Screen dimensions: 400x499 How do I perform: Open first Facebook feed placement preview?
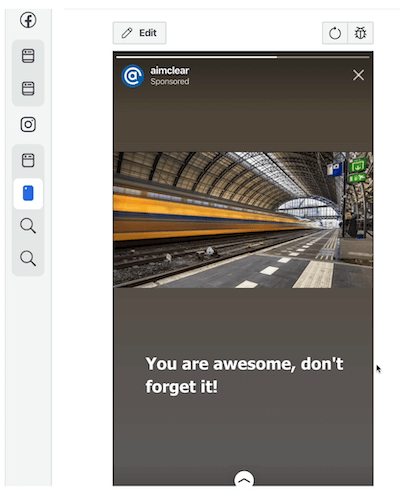(x=28, y=56)
